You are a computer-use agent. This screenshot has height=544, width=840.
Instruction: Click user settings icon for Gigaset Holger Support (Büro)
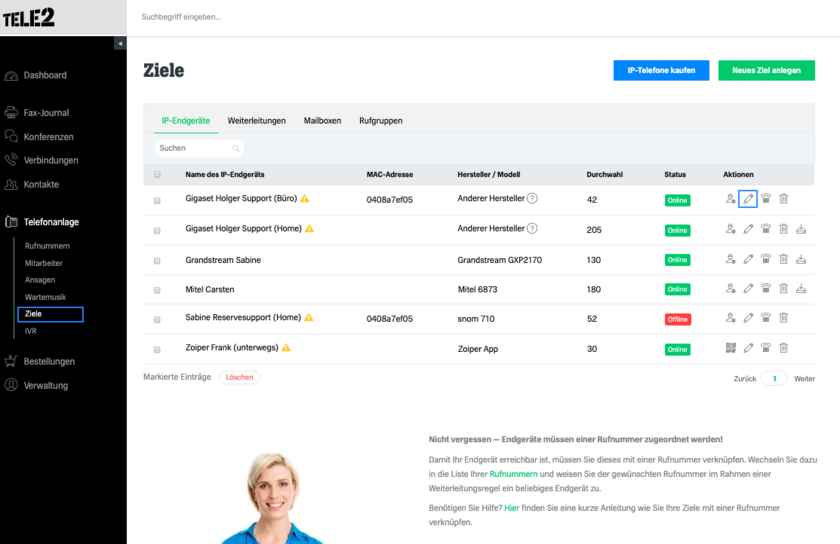pos(730,199)
